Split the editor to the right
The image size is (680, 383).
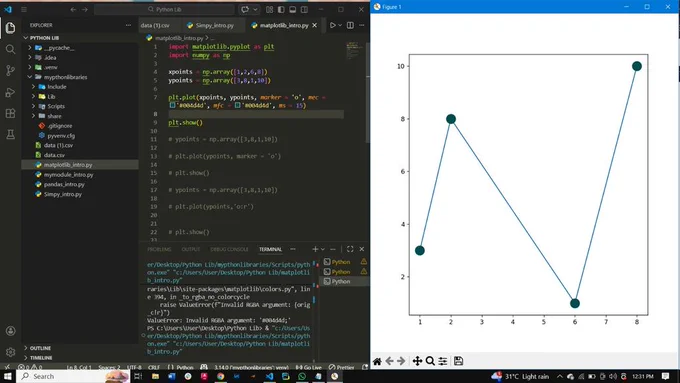[350, 25]
